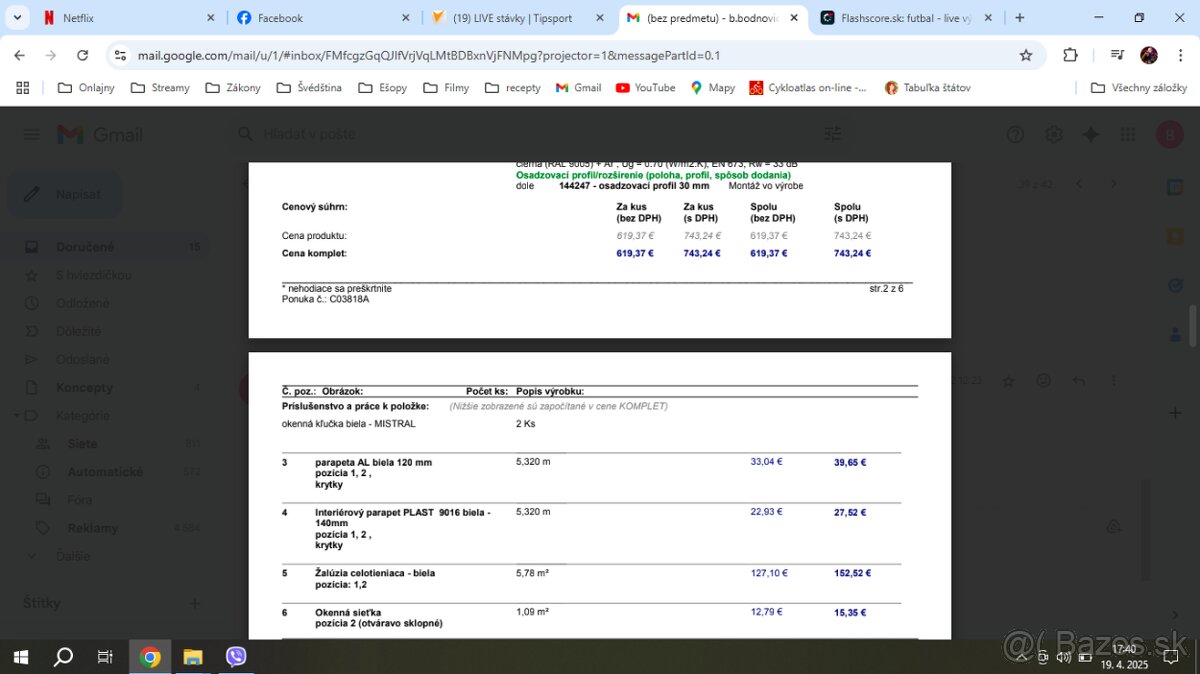Reload the current page
This screenshot has width=1200, height=674.
(82, 56)
